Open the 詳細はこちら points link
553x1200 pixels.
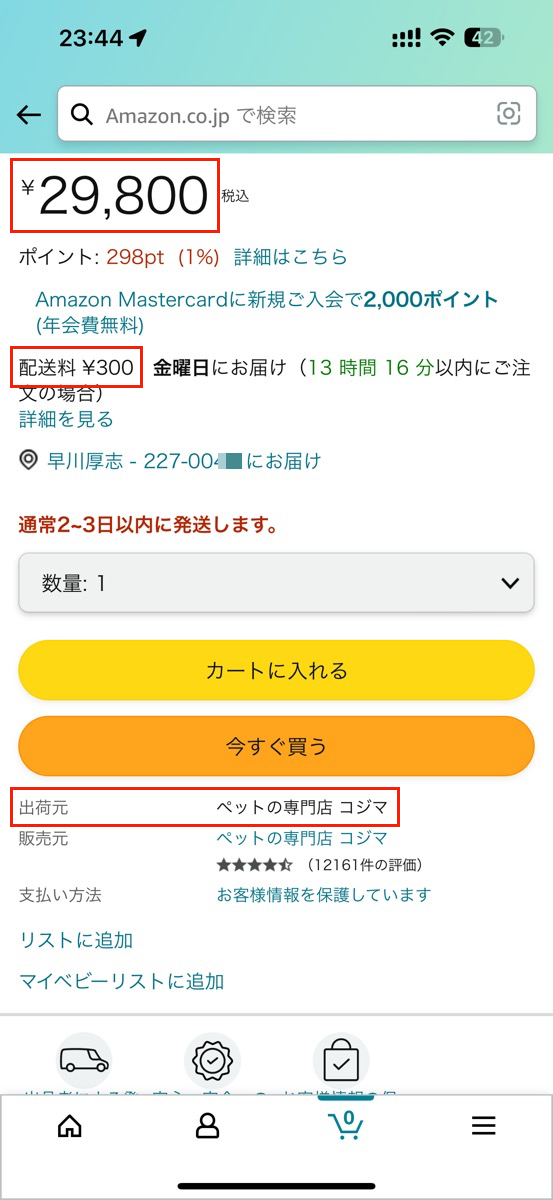pyautogui.click(x=291, y=257)
